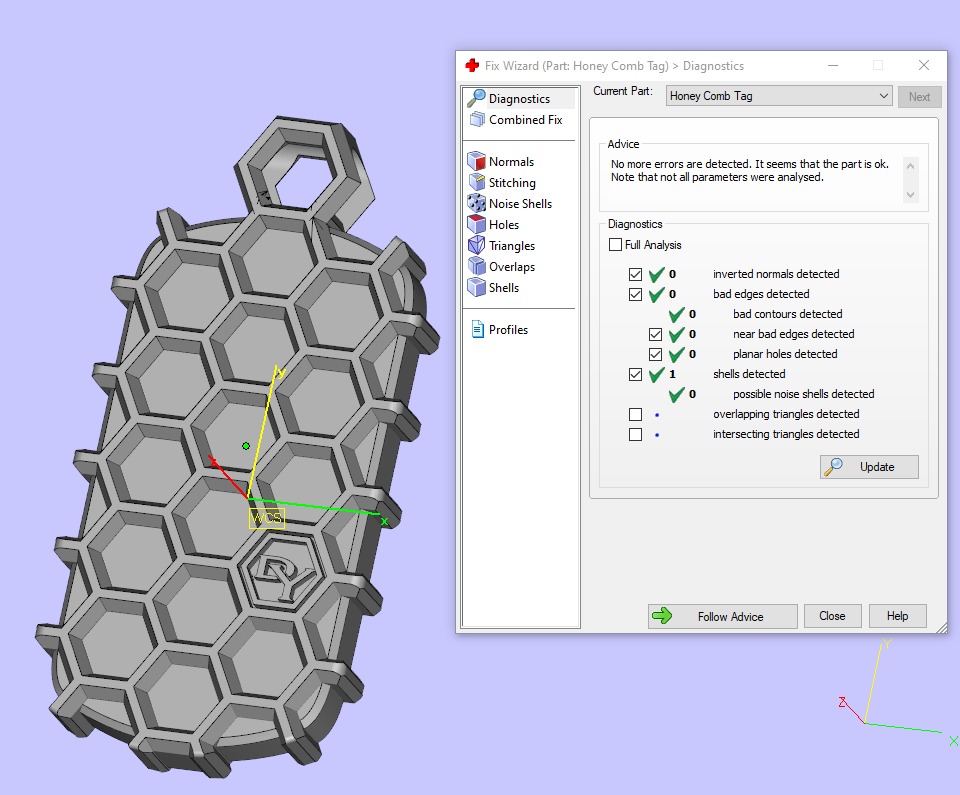Enable the Full Analysis checkbox
This screenshot has height=795, width=960.
(x=615, y=244)
